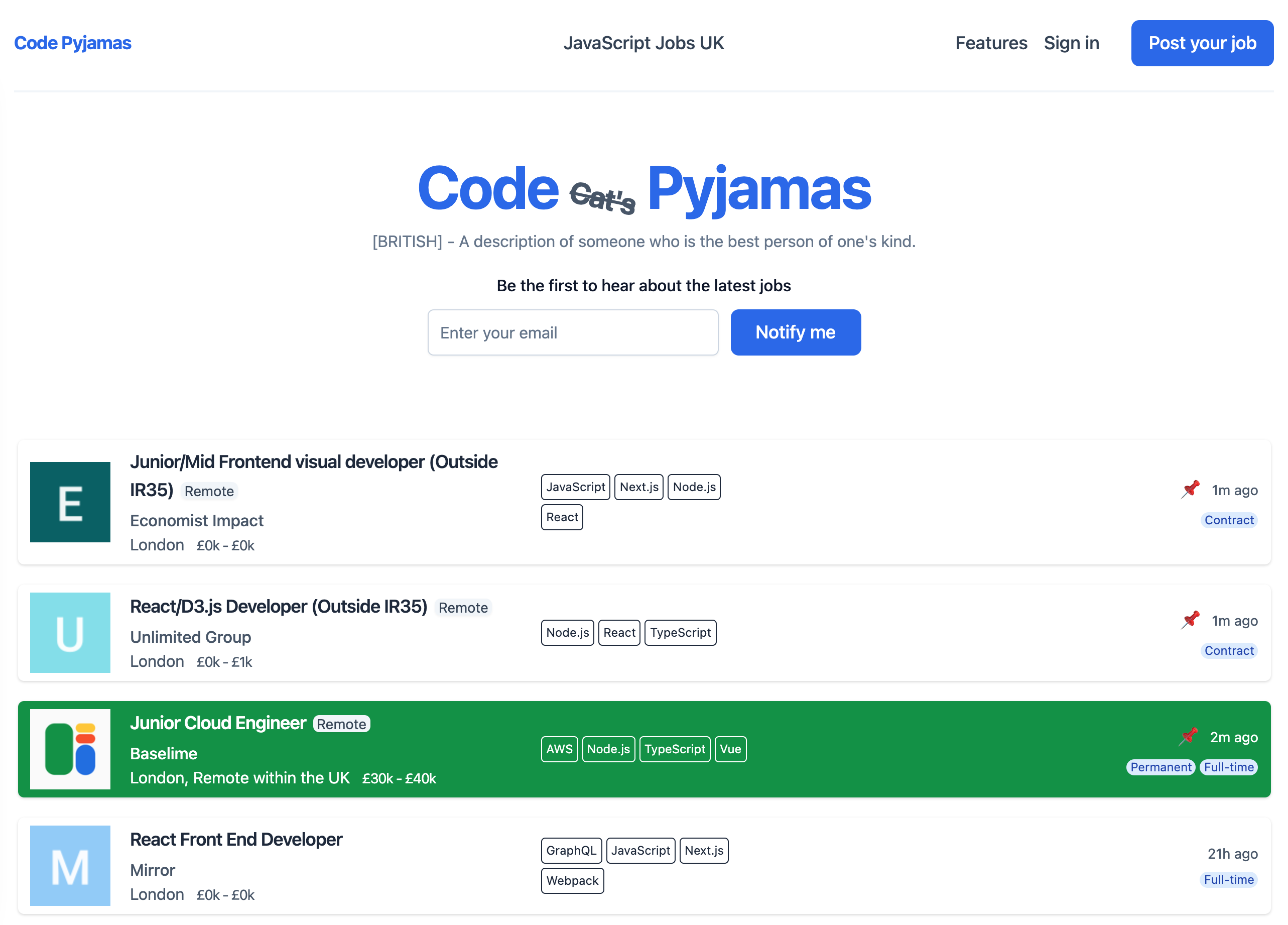Select the AWS skill tag on Baselime job
The width and height of the screenshot is (1288, 925).
point(559,749)
